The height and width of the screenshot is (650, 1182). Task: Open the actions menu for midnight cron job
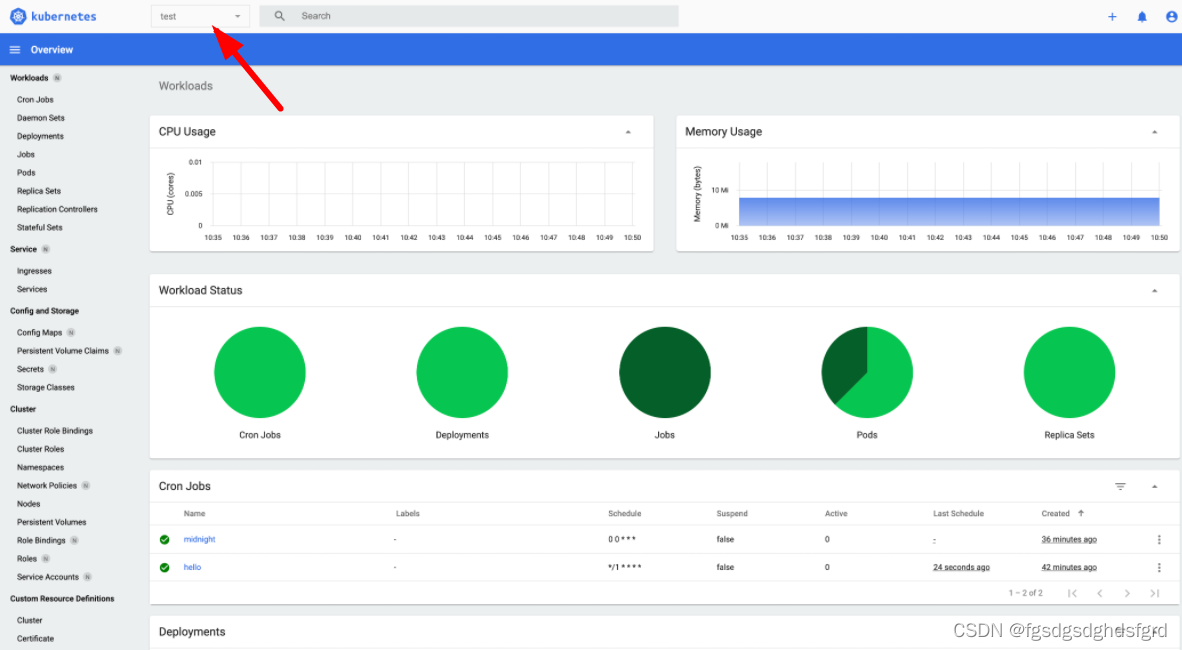click(x=1159, y=539)
